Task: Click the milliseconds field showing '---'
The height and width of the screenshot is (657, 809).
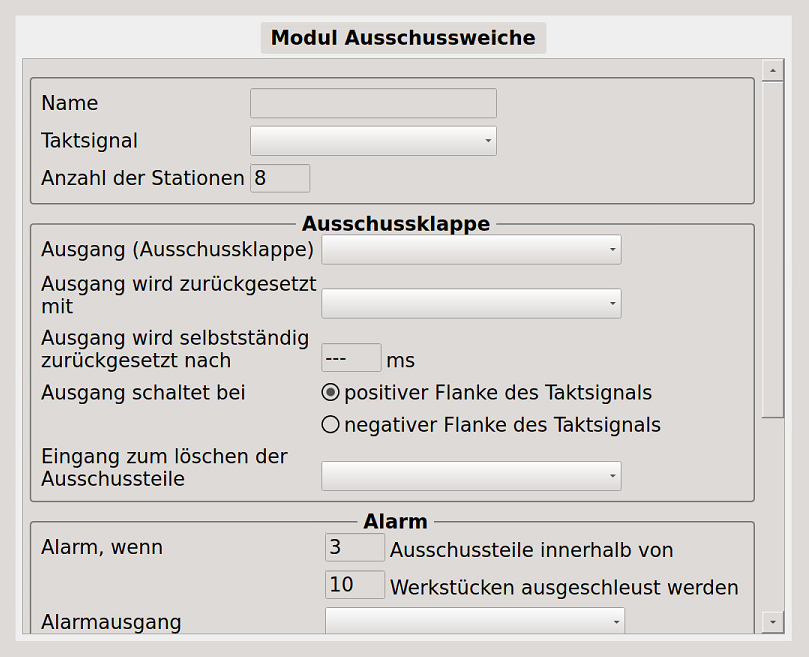Action: (351, 356)
